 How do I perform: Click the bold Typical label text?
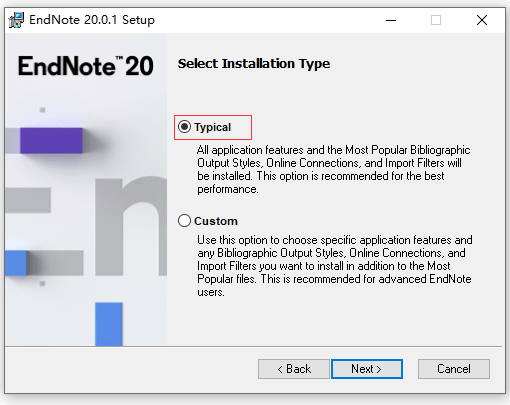pos(212,127)
